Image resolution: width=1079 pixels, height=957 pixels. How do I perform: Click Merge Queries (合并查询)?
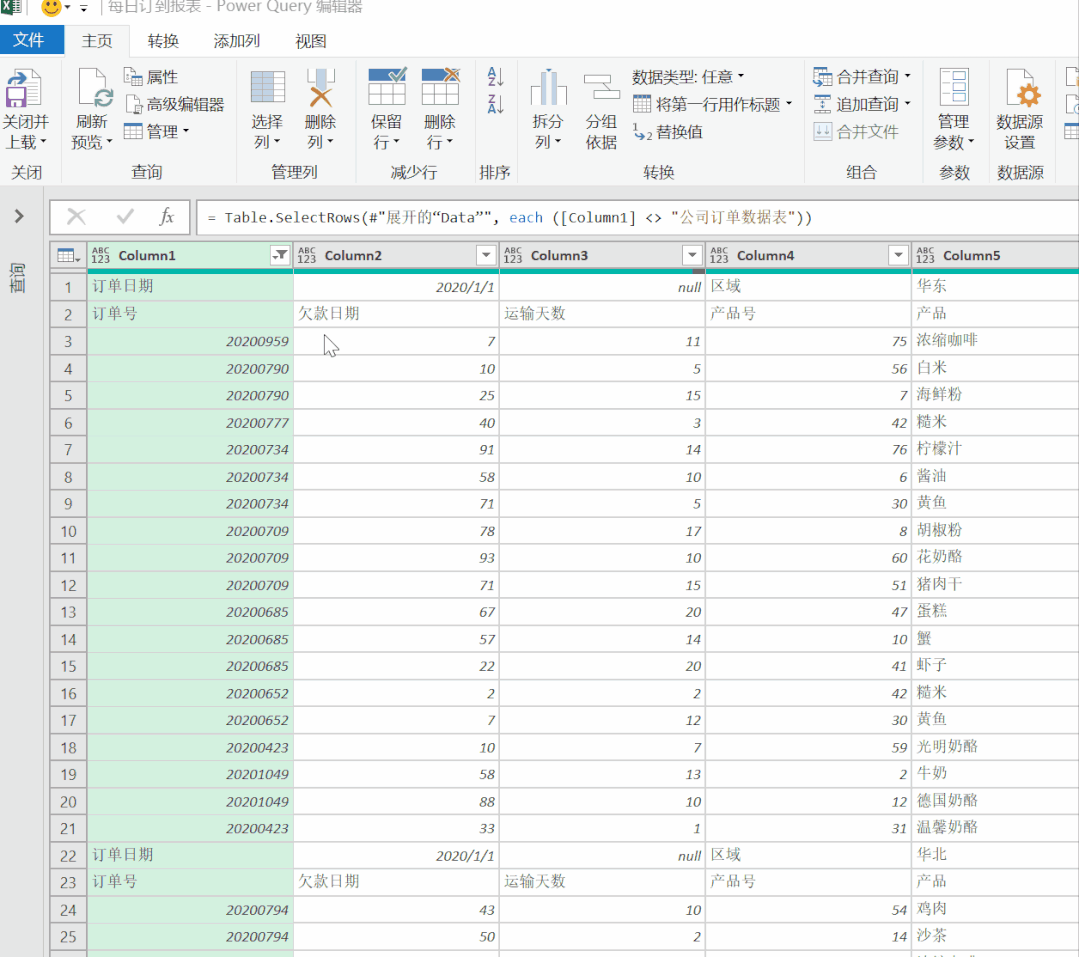pyautogui.click(x=857, y=76)
